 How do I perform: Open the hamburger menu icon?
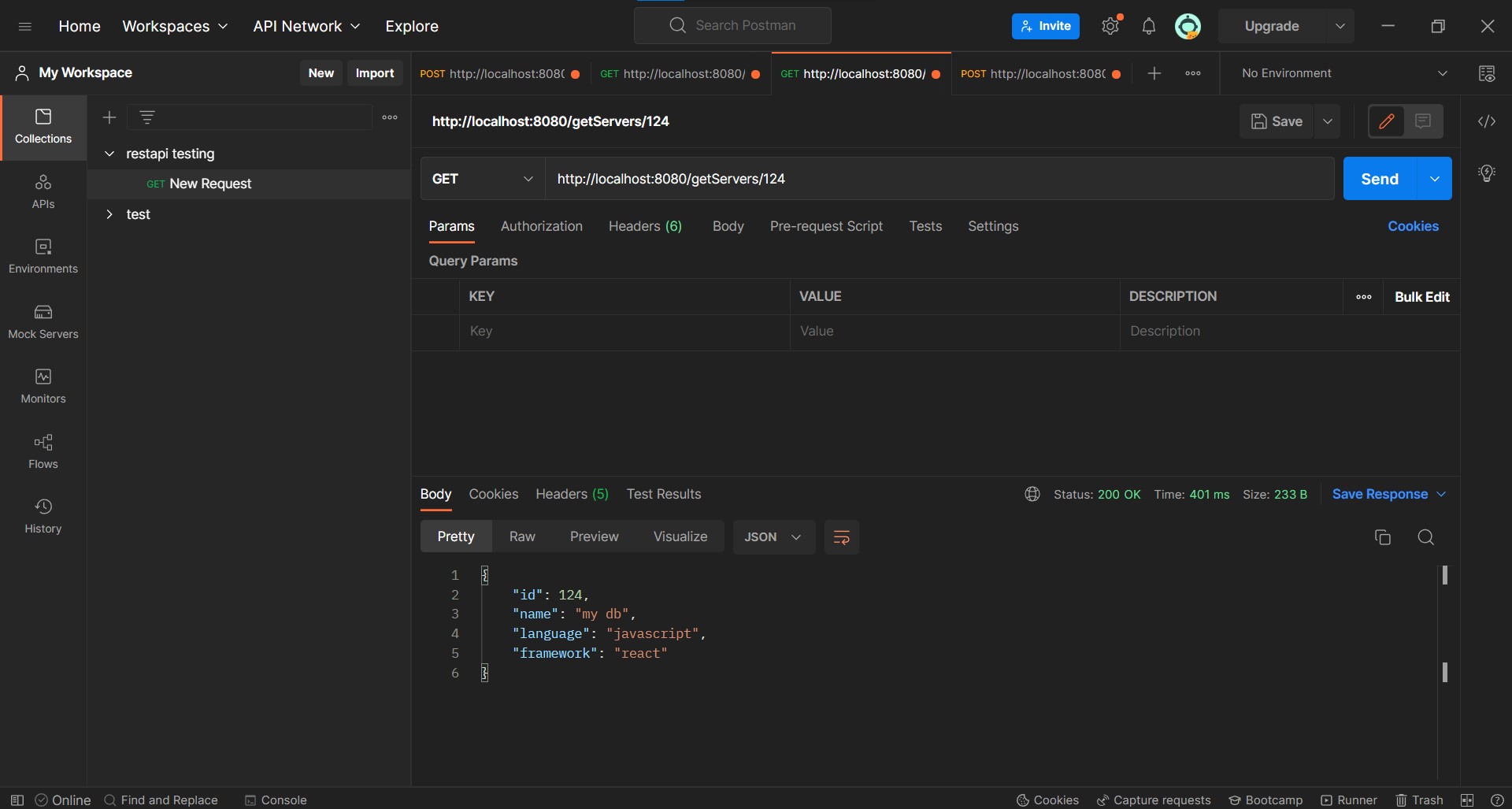pos(24,26)
